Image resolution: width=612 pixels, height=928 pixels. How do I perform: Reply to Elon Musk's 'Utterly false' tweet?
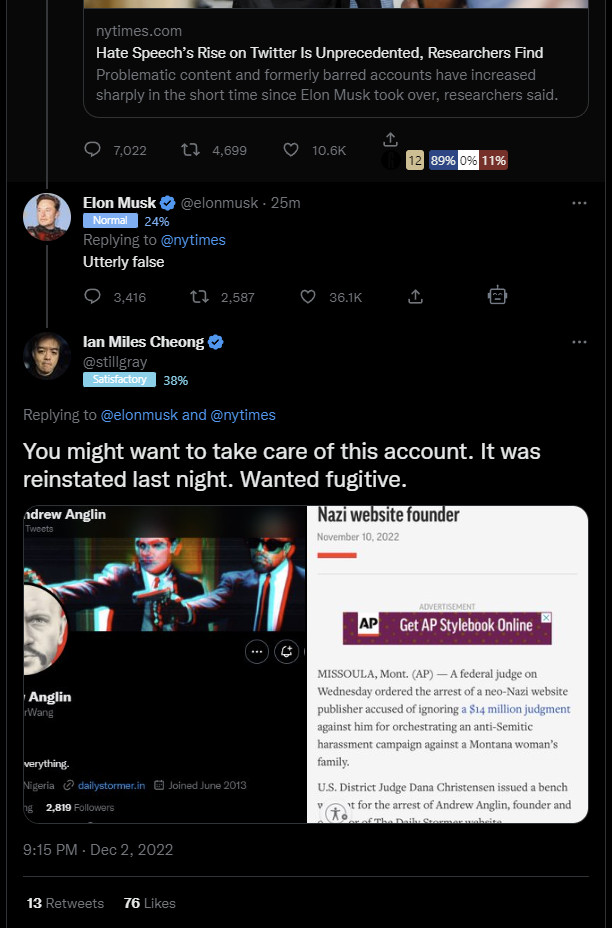click(92, 296)
